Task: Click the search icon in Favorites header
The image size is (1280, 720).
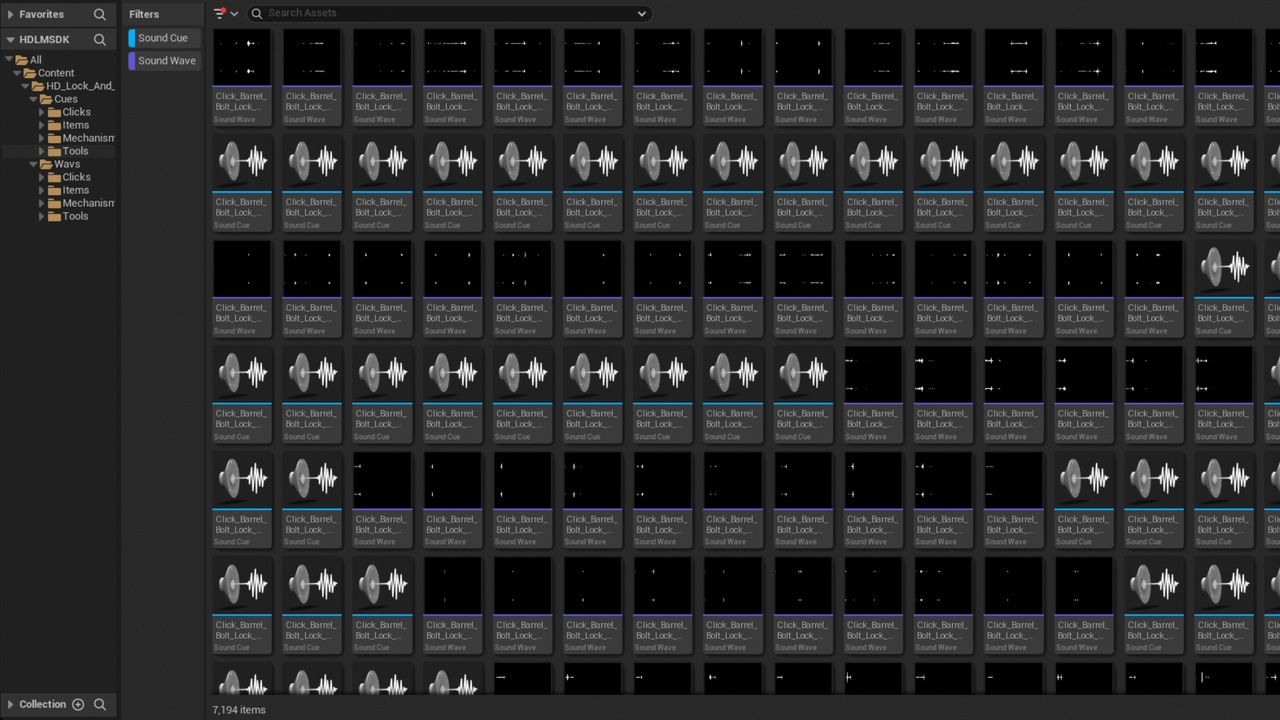Action: coord(99,15)
